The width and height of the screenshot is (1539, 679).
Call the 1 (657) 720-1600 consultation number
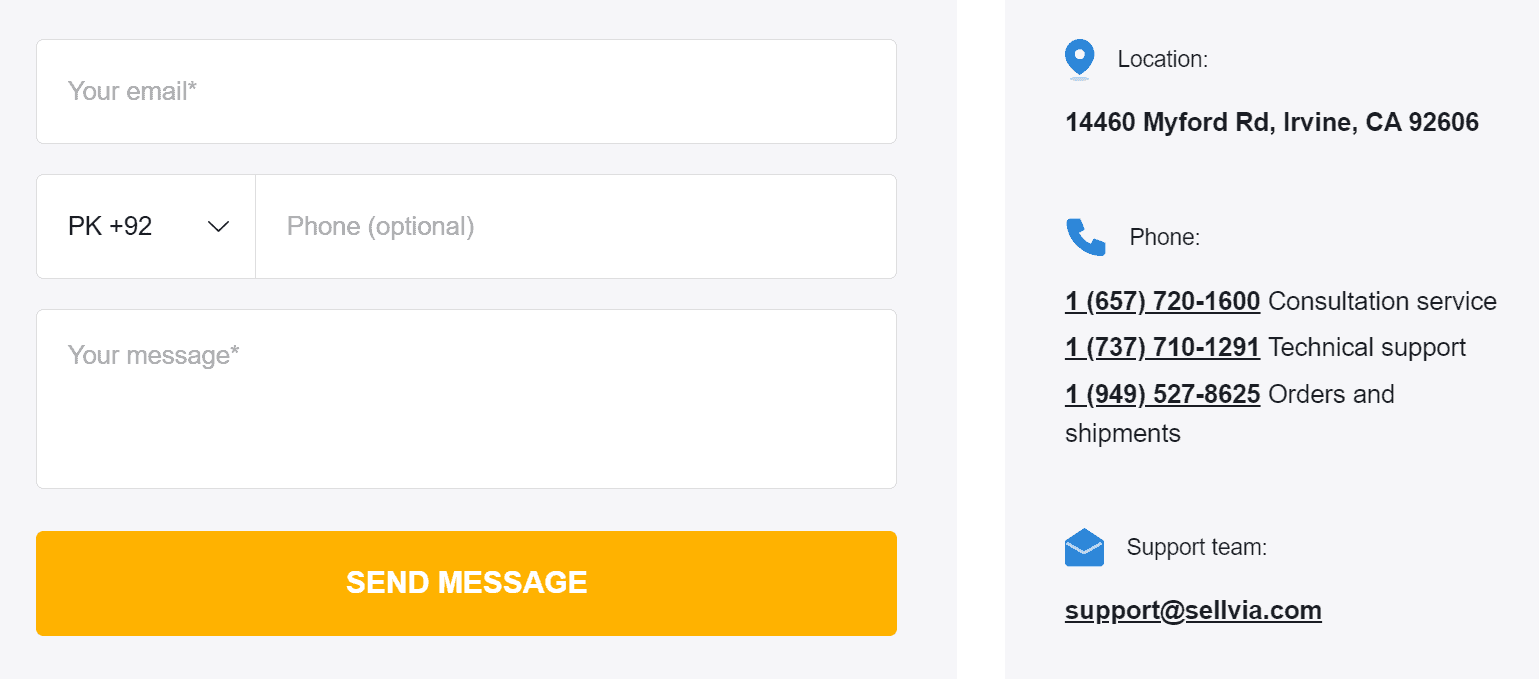coord(1162,301)
